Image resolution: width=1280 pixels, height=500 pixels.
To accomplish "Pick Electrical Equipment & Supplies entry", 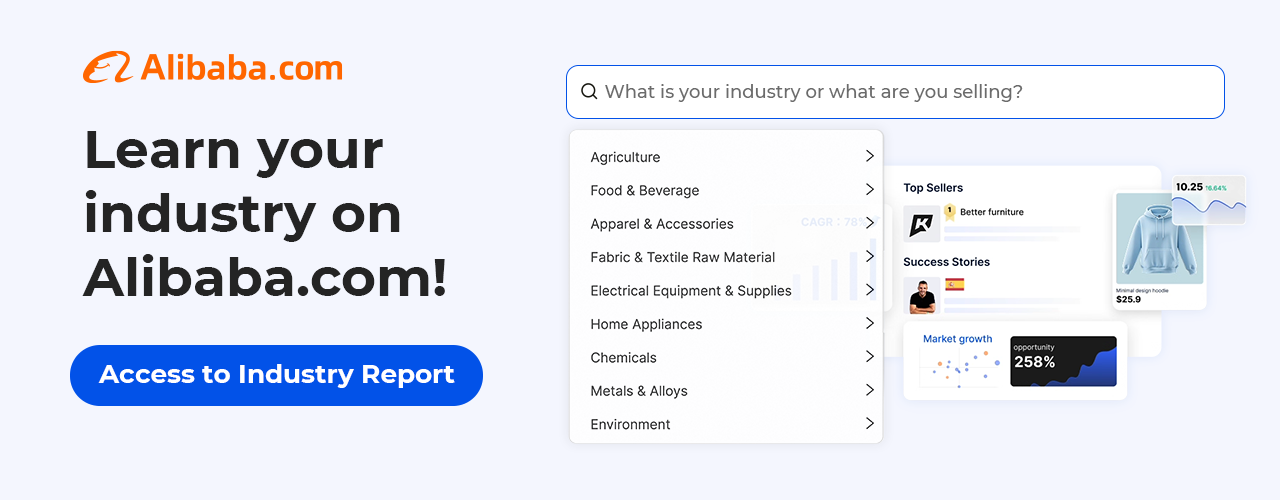I will tap(691, 291).
